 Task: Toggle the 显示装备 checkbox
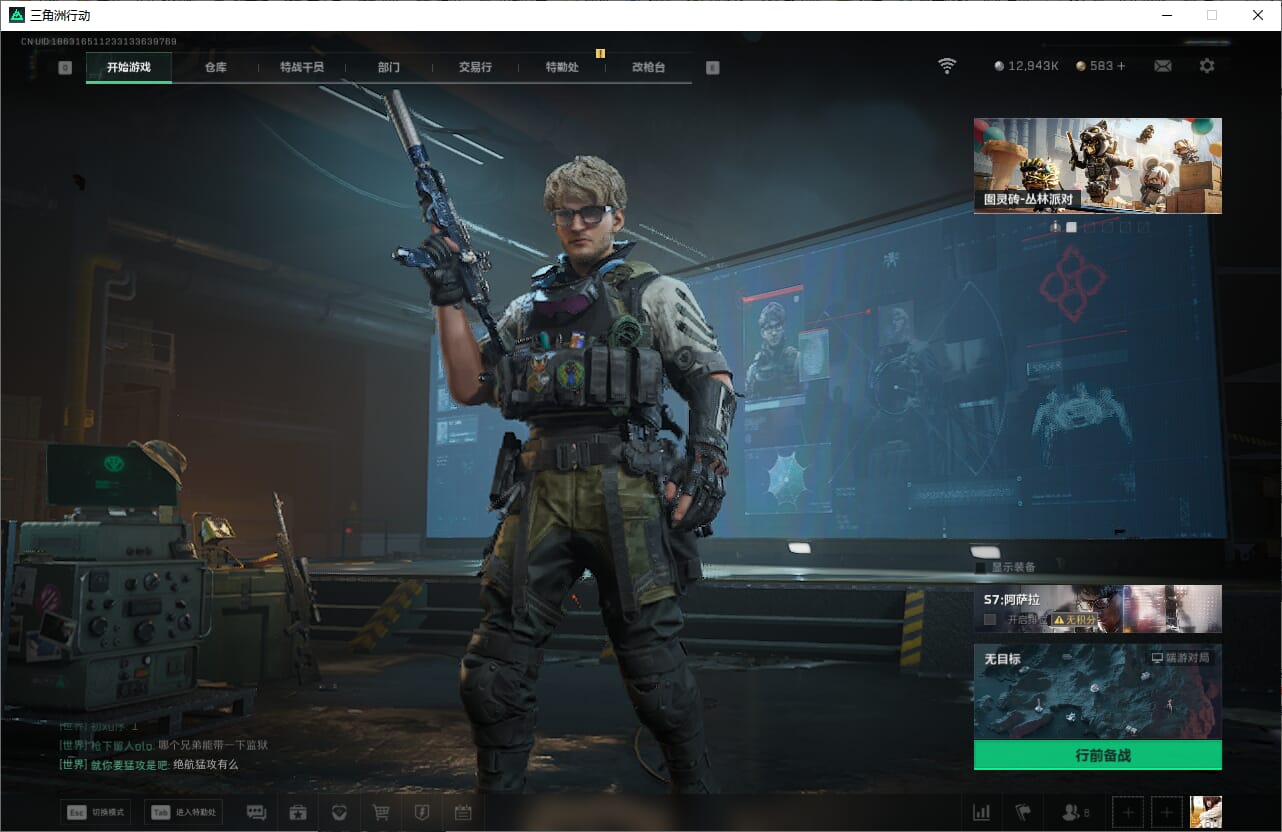(980, 567)
